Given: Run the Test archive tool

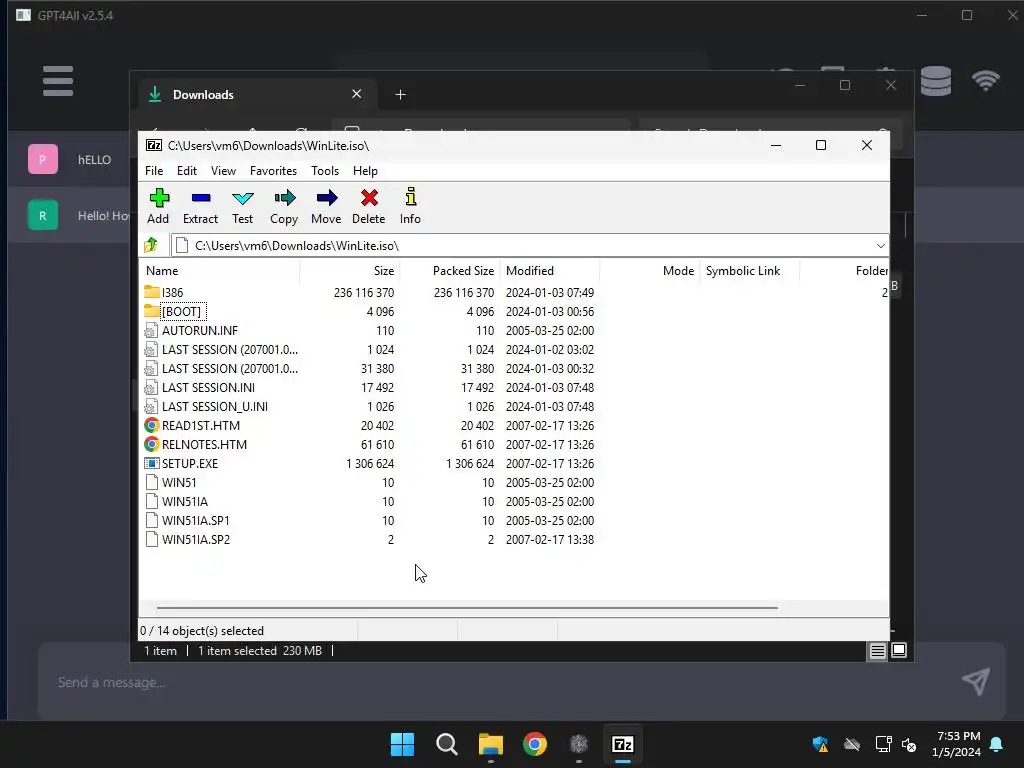Looking at the screenshot, I should coord(242,198).
